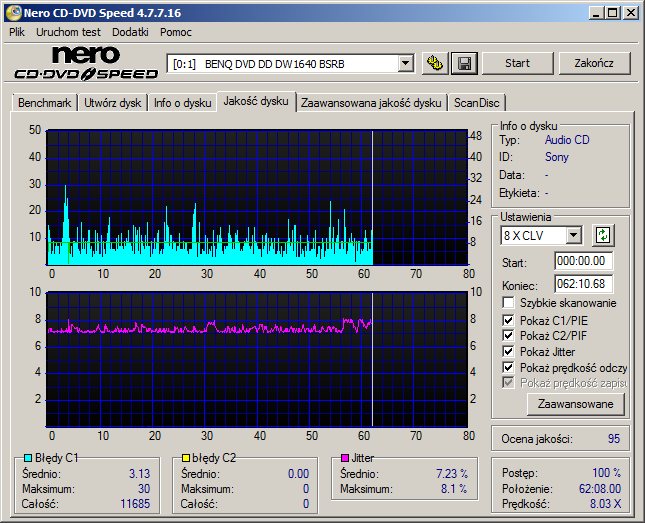Switch to the Utwórz dysk tab
The height and width of the screenshot is (523, 645).
pos(112,103)
